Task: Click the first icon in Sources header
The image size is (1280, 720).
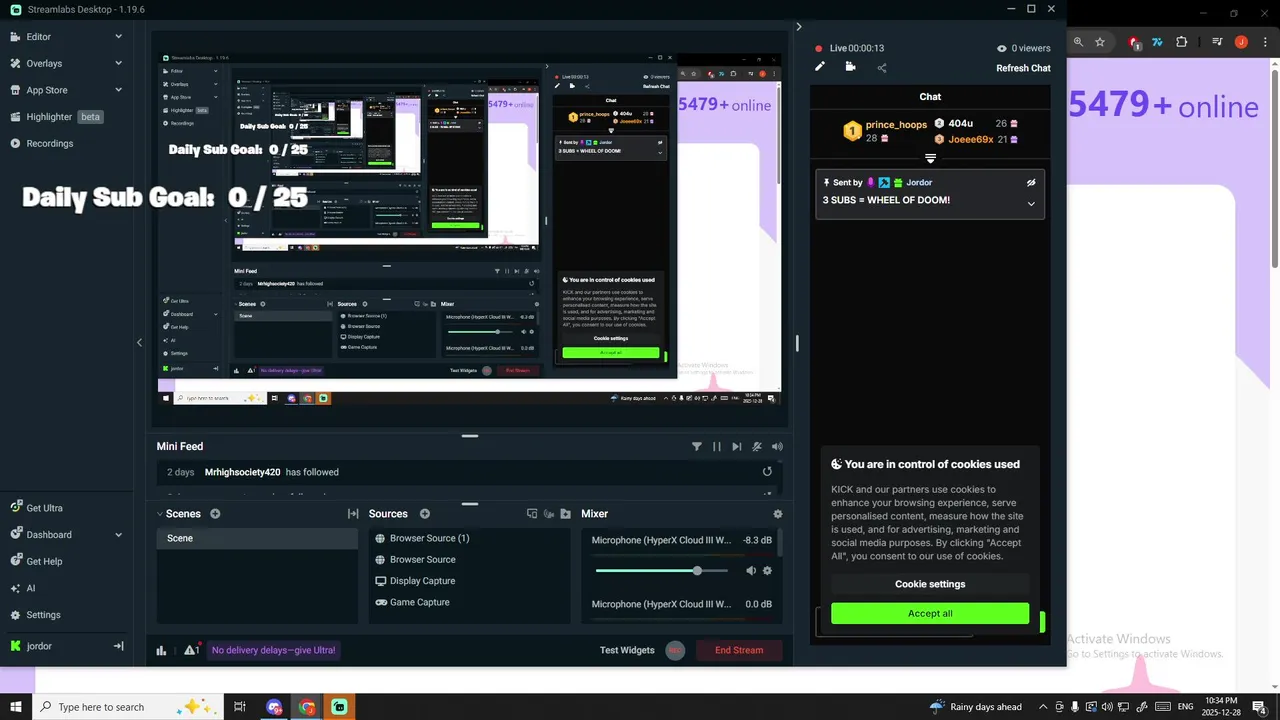Action: [532, 514]
